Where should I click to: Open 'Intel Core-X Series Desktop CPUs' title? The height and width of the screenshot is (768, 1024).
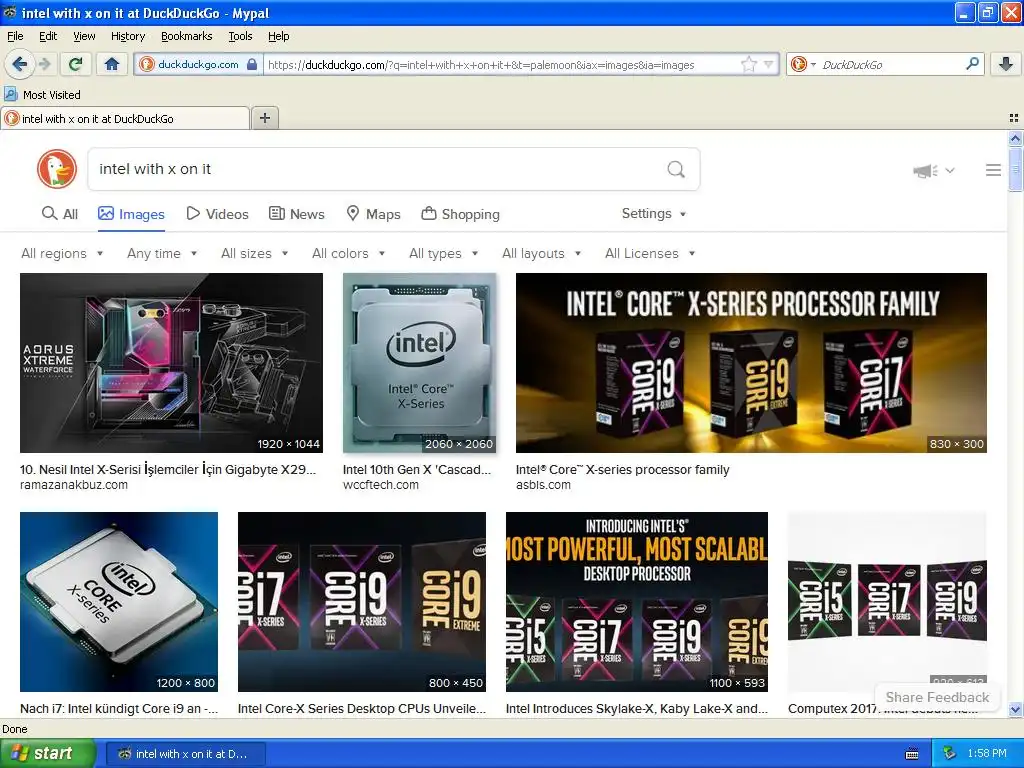coord(362,709)
